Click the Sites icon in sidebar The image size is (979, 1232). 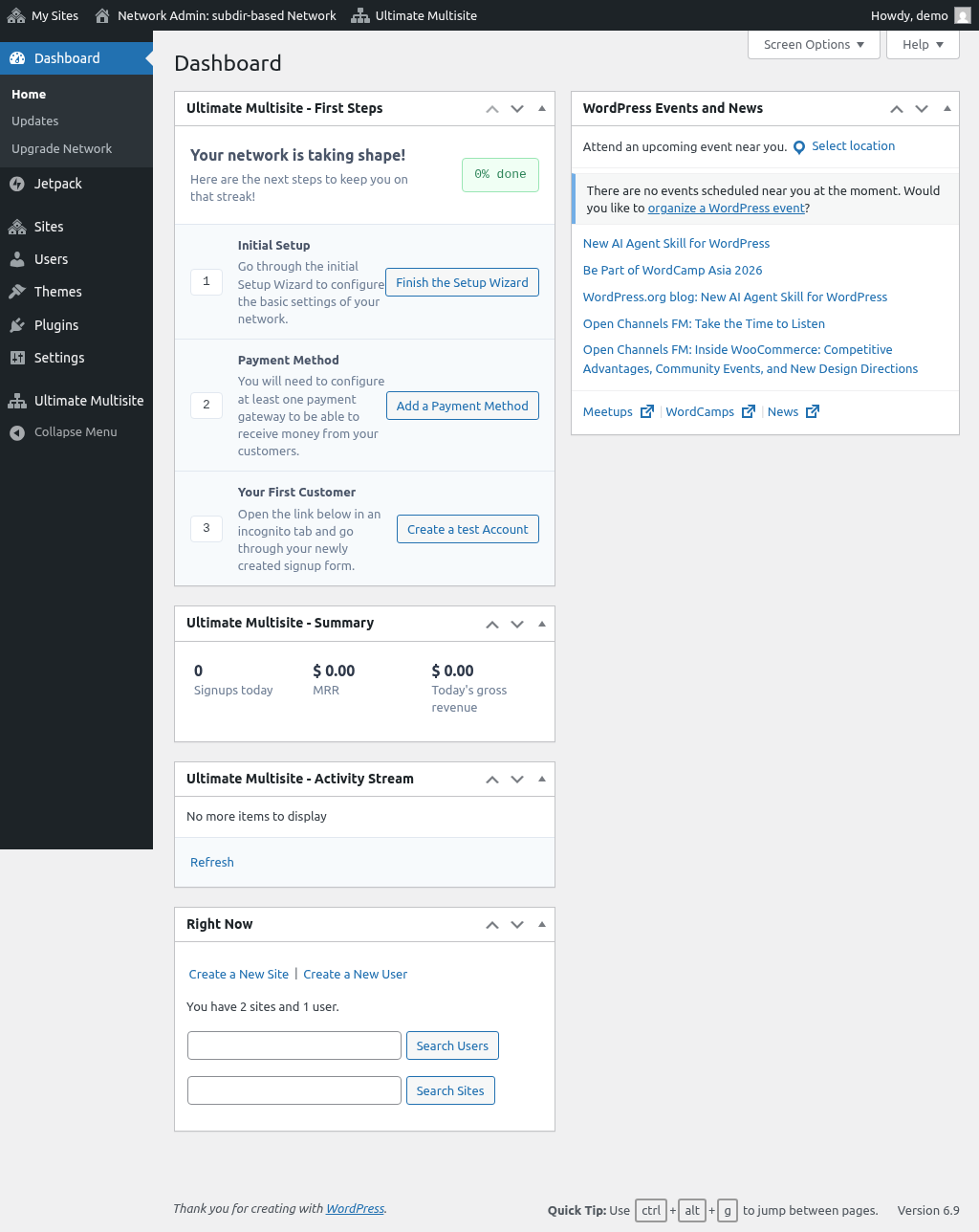pos(17,227)
